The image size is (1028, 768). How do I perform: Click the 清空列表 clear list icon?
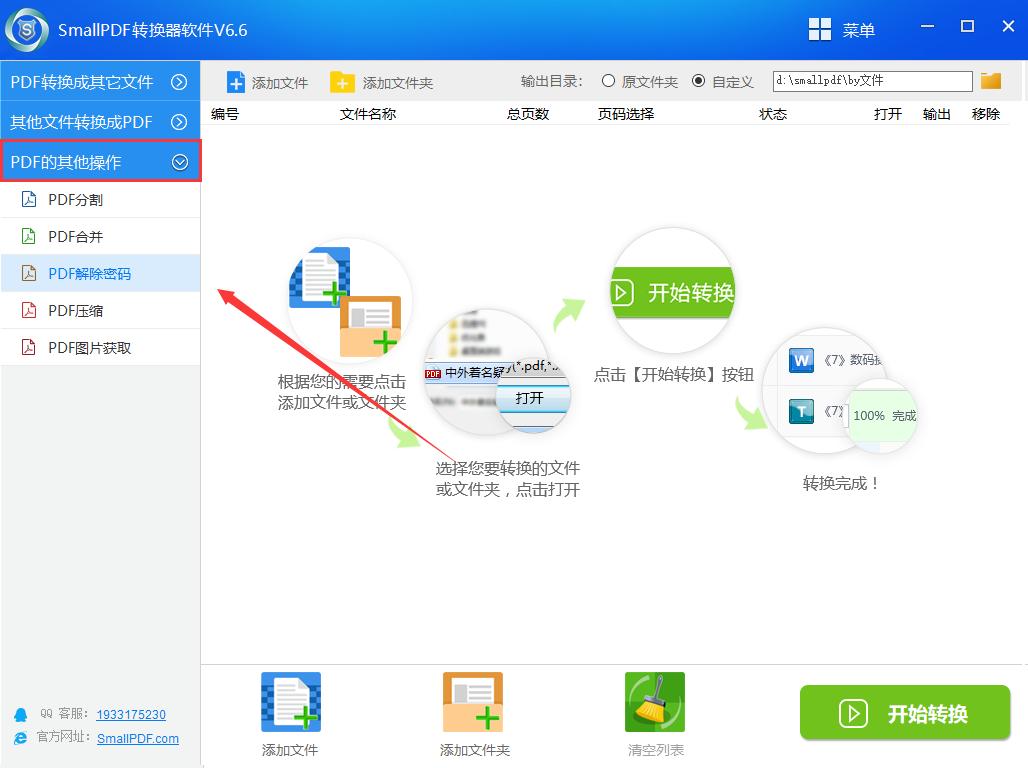point(654,702)
